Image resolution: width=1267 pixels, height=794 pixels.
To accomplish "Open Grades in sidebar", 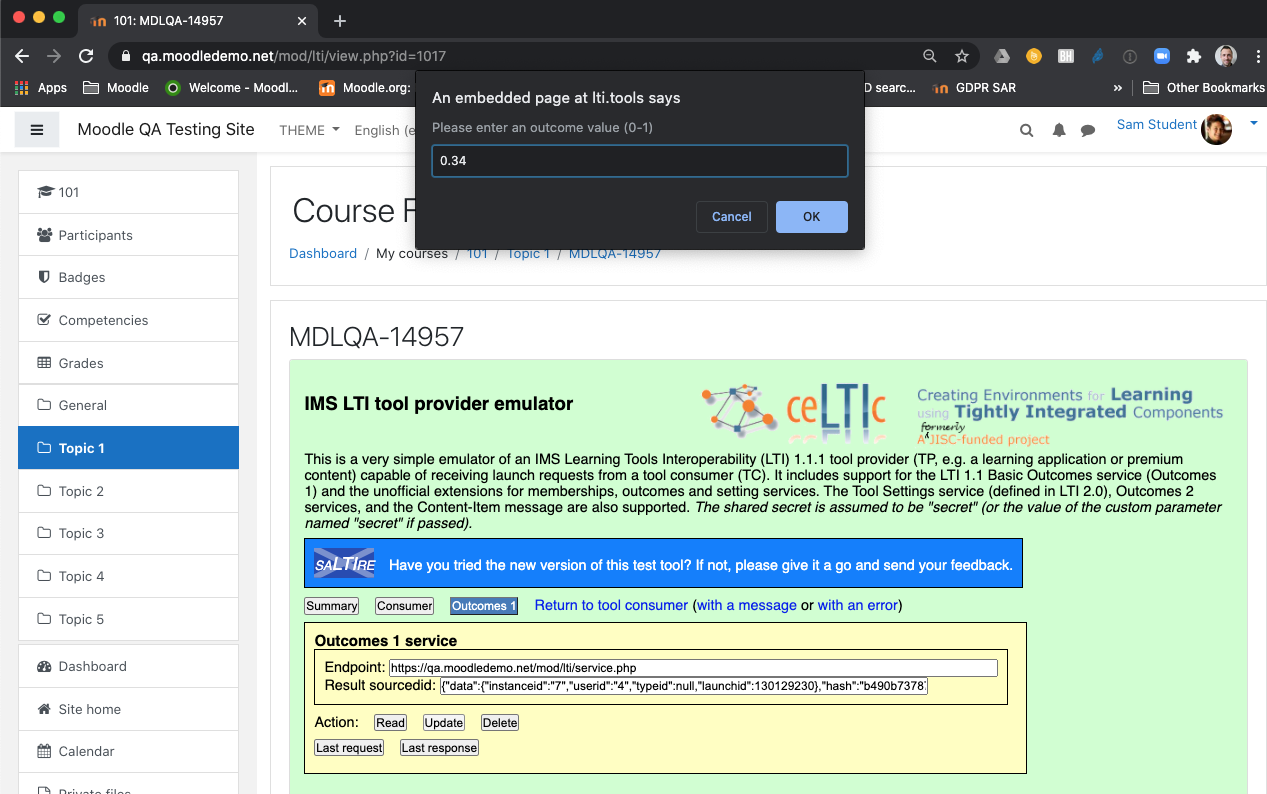I will tap(128, 363).
